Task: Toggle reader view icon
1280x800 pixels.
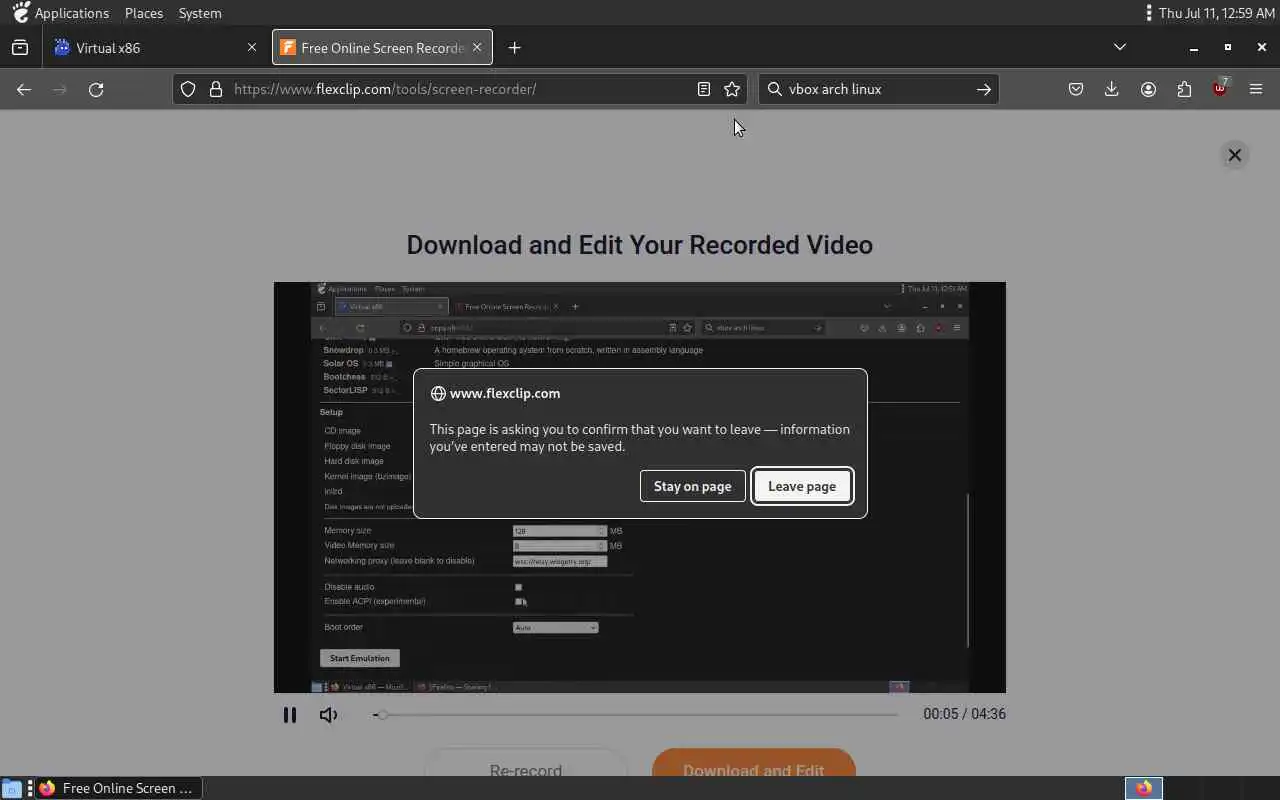Action: pyautogui.click(x=704, y=89)
